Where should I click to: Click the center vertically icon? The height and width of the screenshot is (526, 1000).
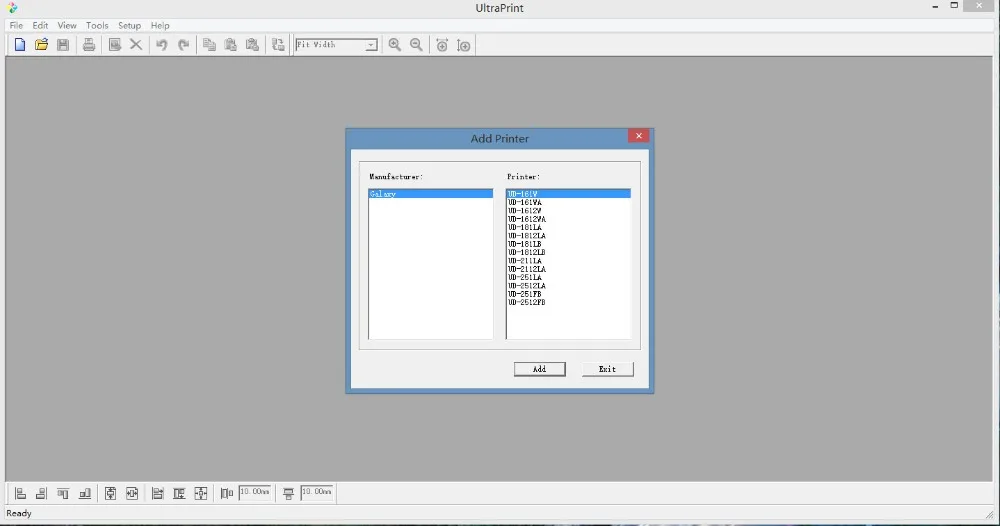(x=110, y=493)
